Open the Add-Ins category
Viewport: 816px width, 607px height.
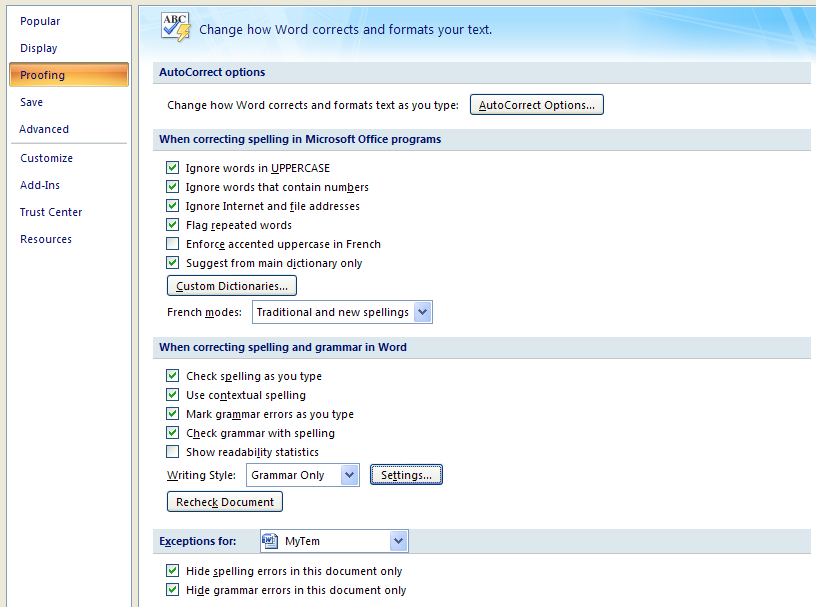click(x=40, y=185)
